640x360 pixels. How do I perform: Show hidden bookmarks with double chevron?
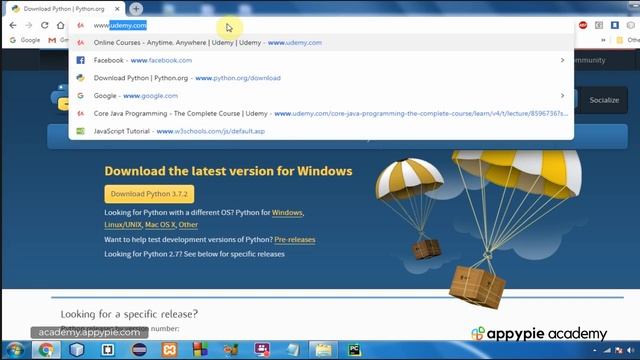603,40
